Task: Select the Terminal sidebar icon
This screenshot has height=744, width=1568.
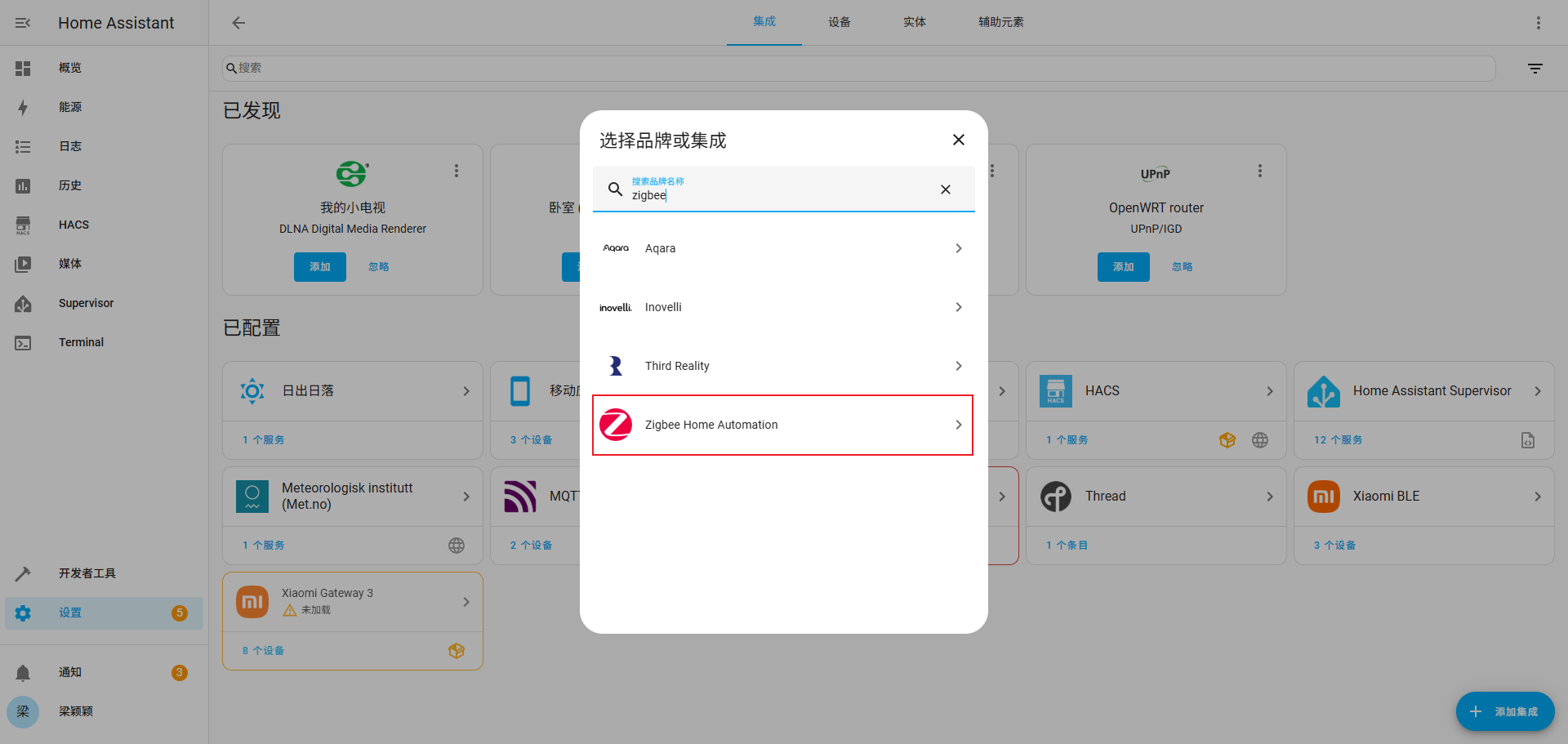Action: point(23,342)
